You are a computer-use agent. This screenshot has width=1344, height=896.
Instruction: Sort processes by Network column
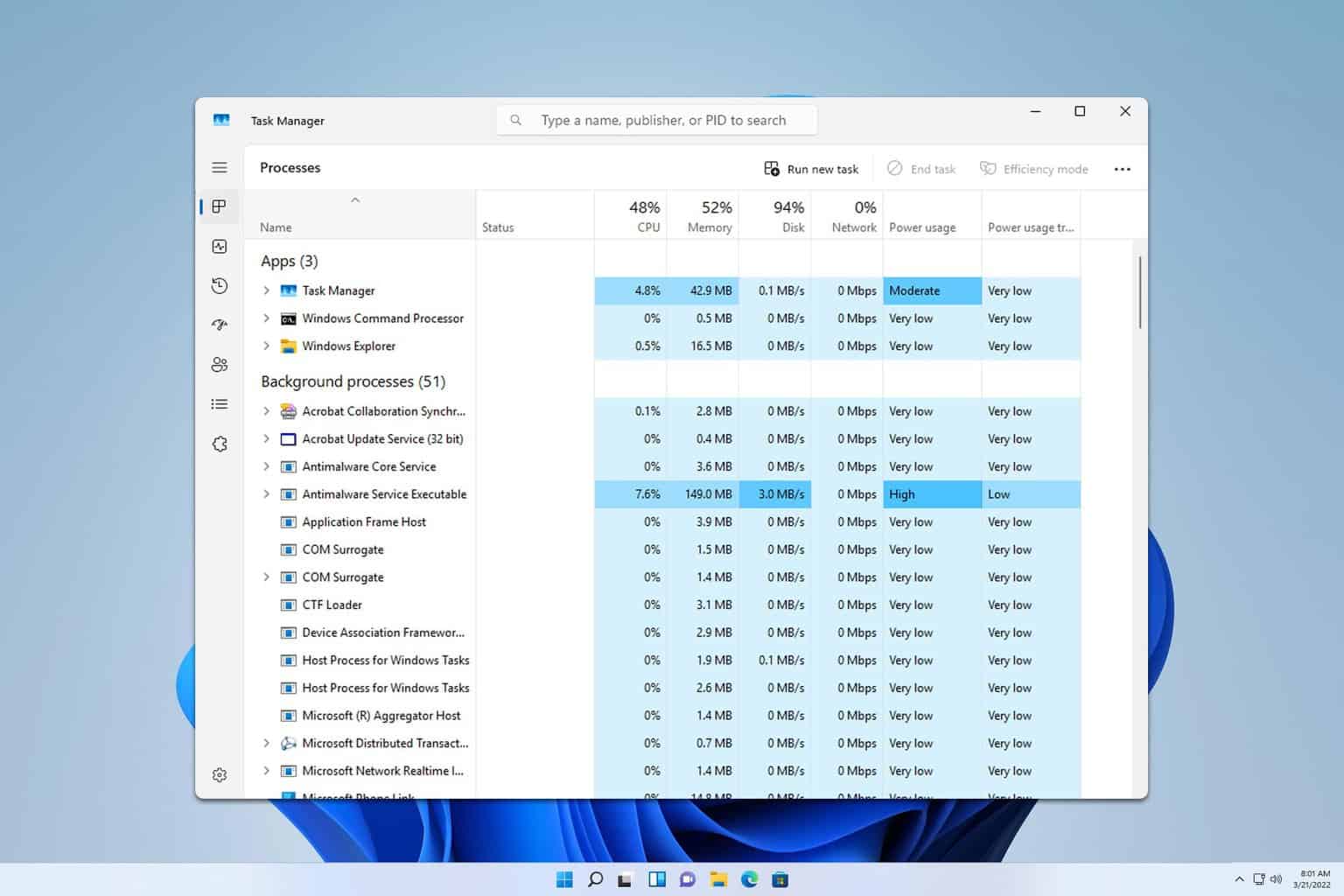tap(847, 215)
